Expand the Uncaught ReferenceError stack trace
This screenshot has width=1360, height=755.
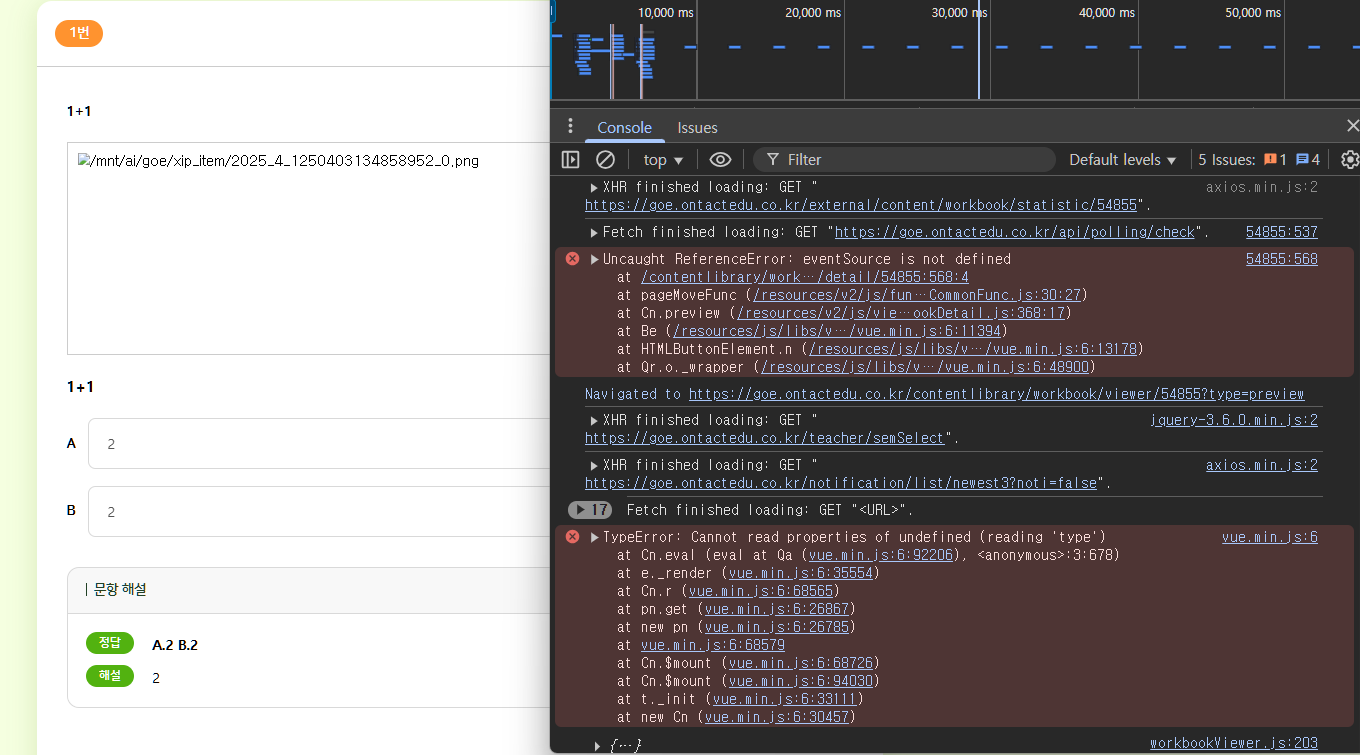pos(595,259)
